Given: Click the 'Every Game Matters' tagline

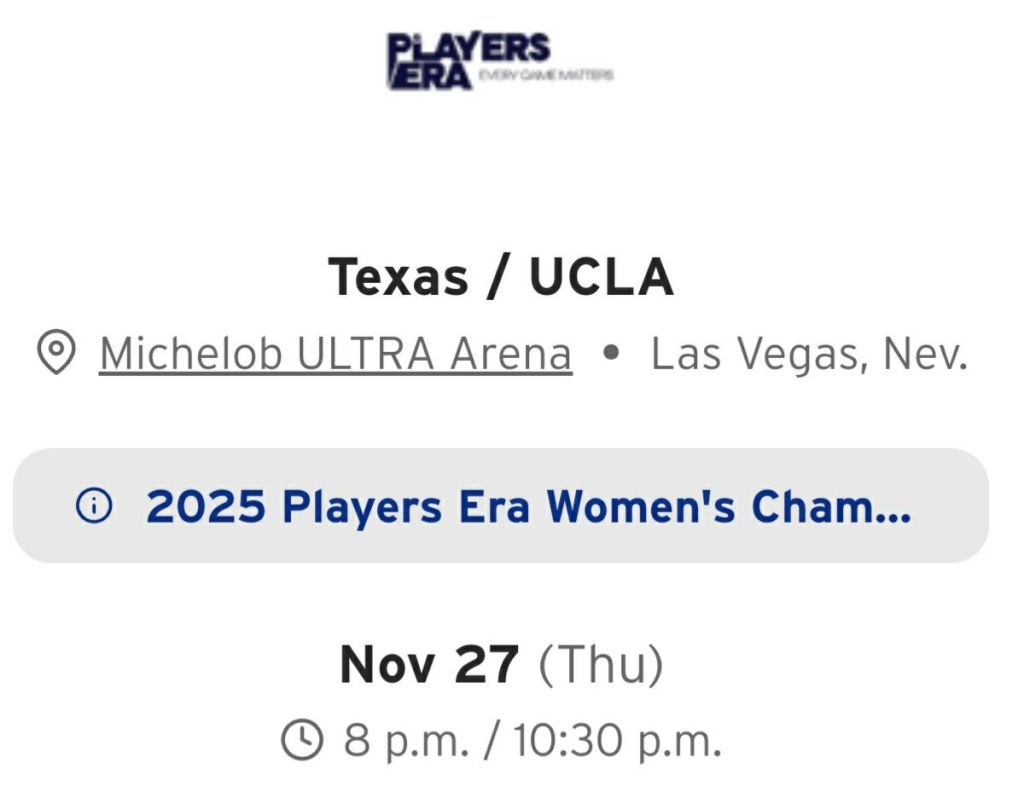Looking at the screenshot, I should (545, 76).
